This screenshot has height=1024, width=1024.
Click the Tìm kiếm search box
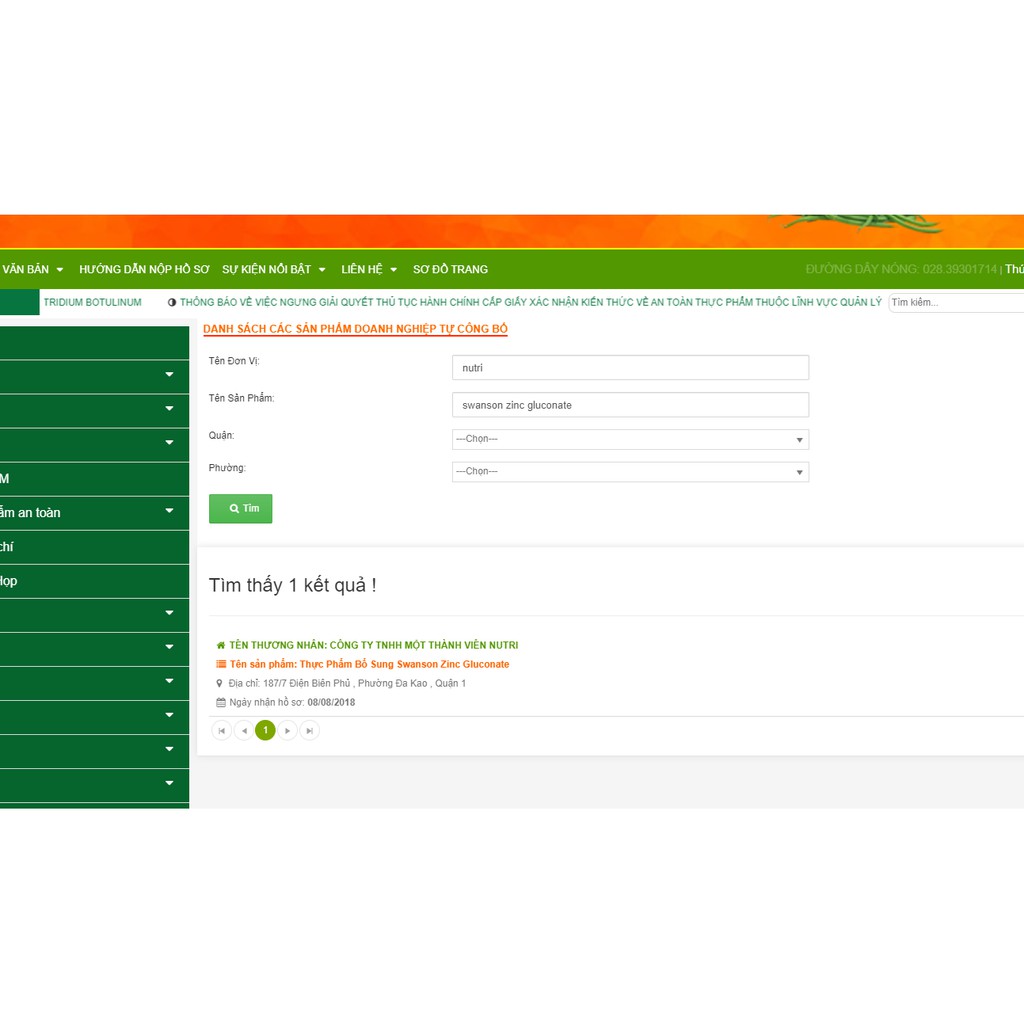click(955, 302)
